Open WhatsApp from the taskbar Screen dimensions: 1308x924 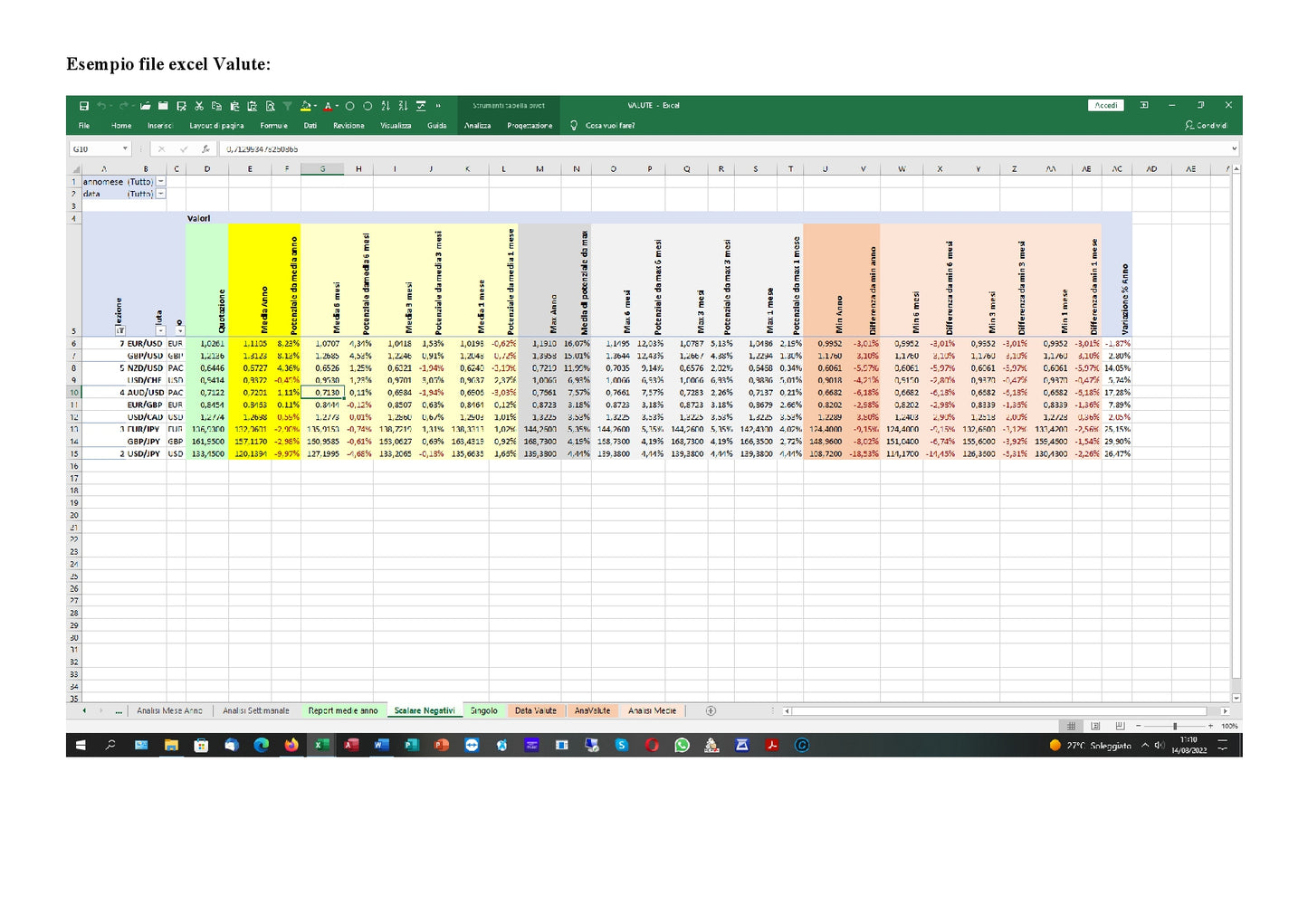tap(682, 745)
